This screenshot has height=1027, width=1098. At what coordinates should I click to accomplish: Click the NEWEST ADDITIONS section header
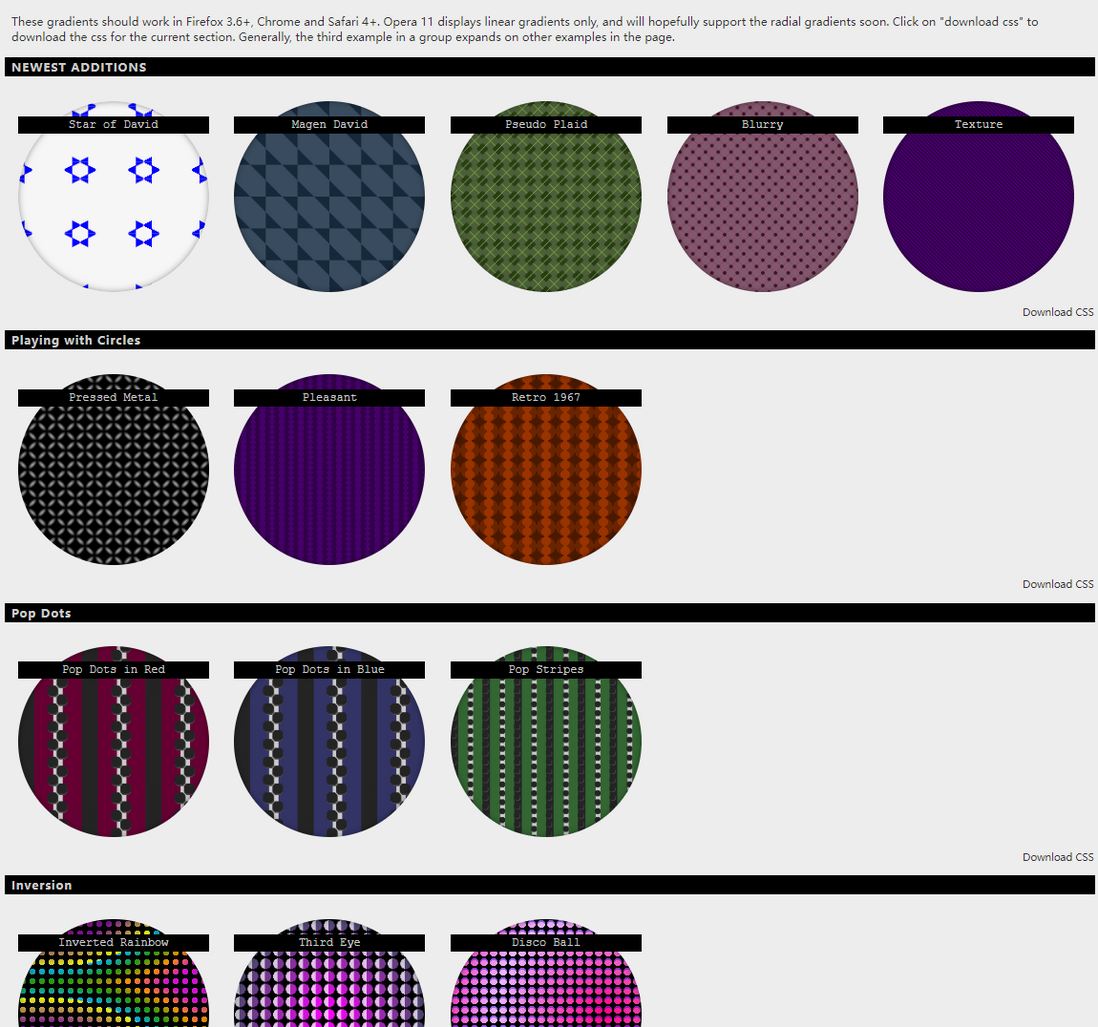550,67
